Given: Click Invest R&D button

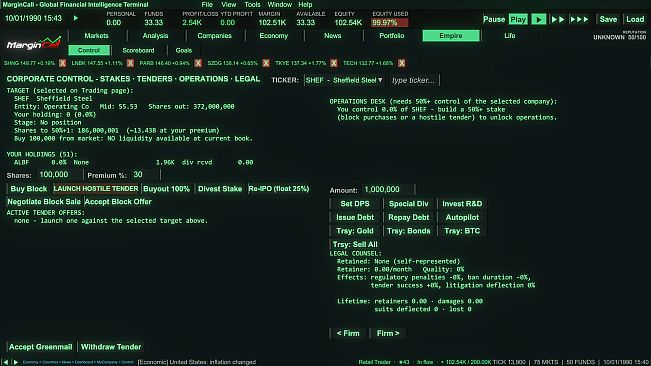Looking at the screenshot, I should [462, 204].
